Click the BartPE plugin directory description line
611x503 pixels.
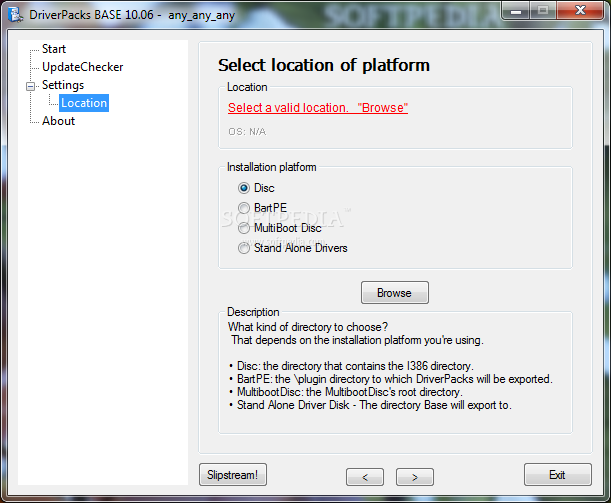click(x=391, y=379)
